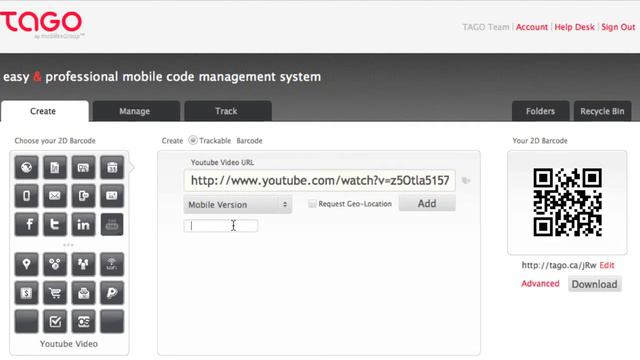Pick the people group barcode icon

point(84,264)
